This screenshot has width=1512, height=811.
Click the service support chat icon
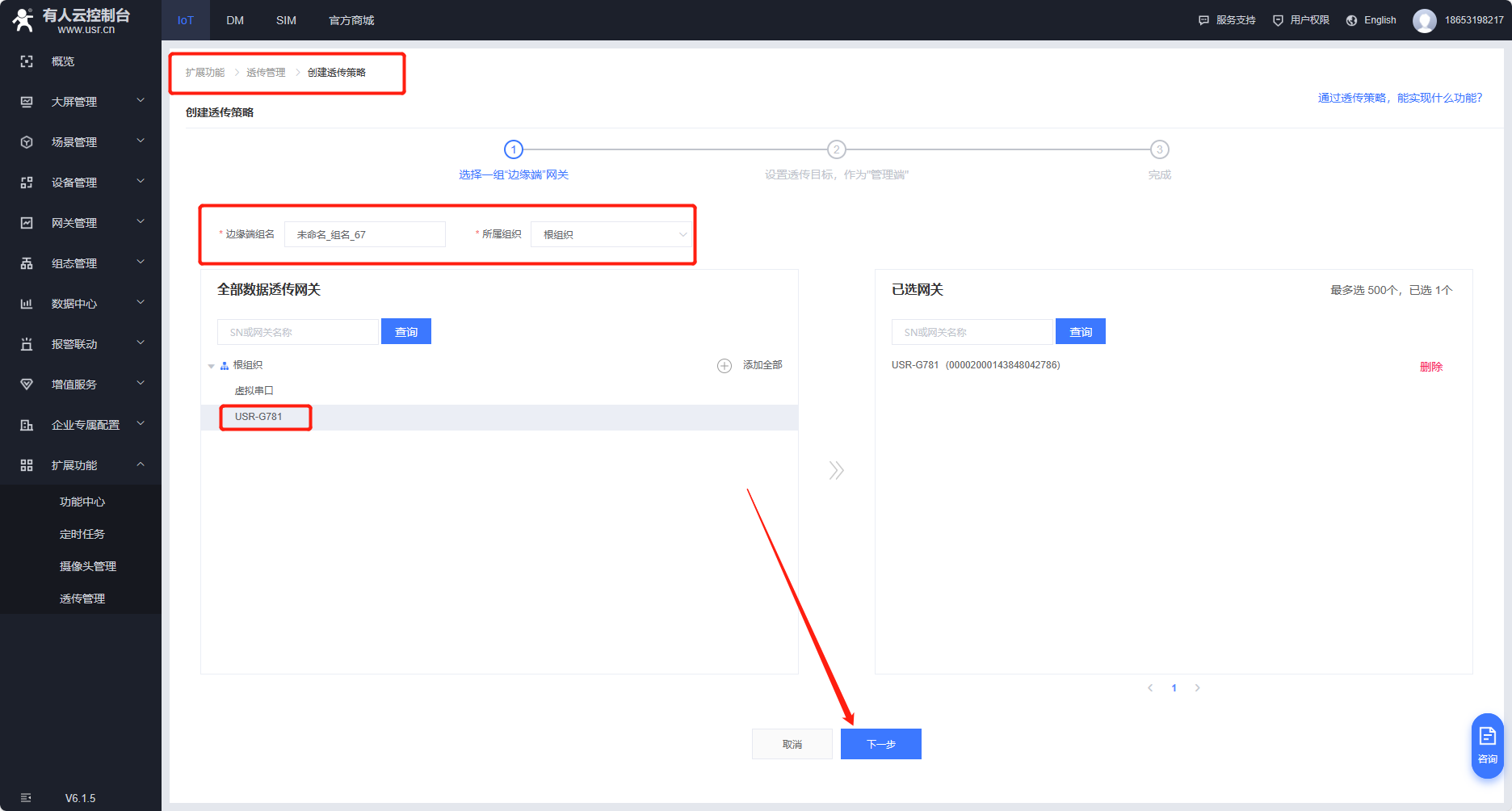click(x=1203, y=20)
